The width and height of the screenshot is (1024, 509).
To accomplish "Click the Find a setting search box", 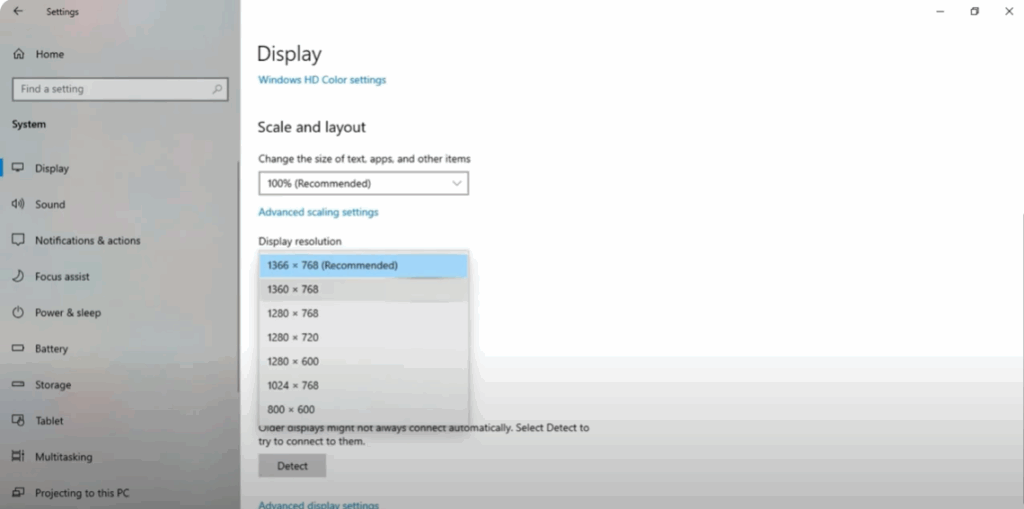I will click(120, 89).
